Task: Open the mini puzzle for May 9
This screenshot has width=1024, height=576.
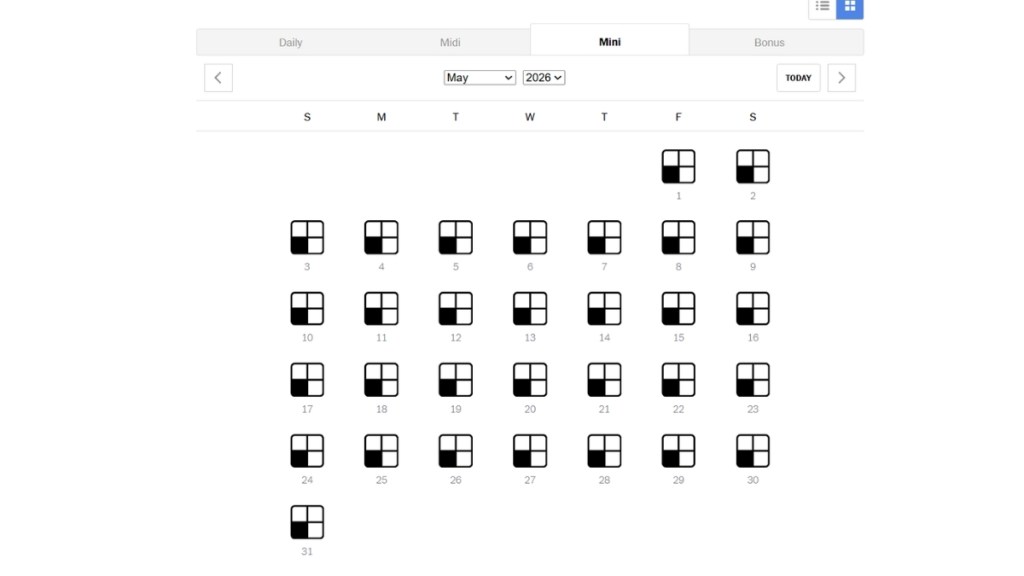Action: pos(752,238)
